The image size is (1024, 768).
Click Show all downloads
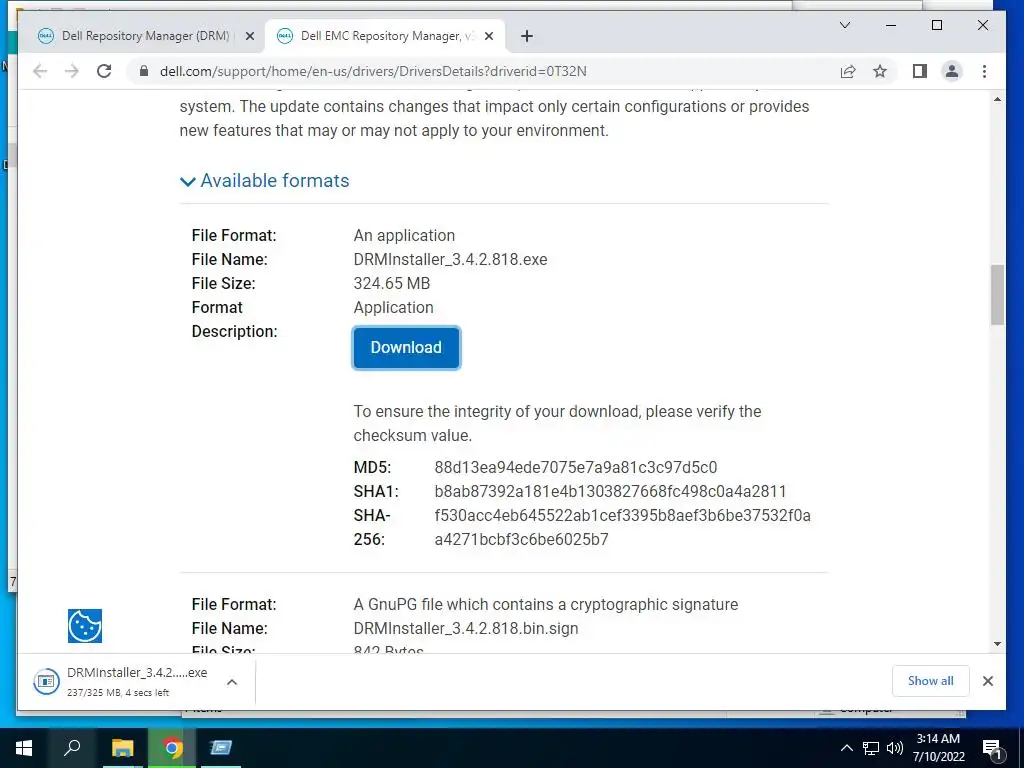[x=931, y=681]
